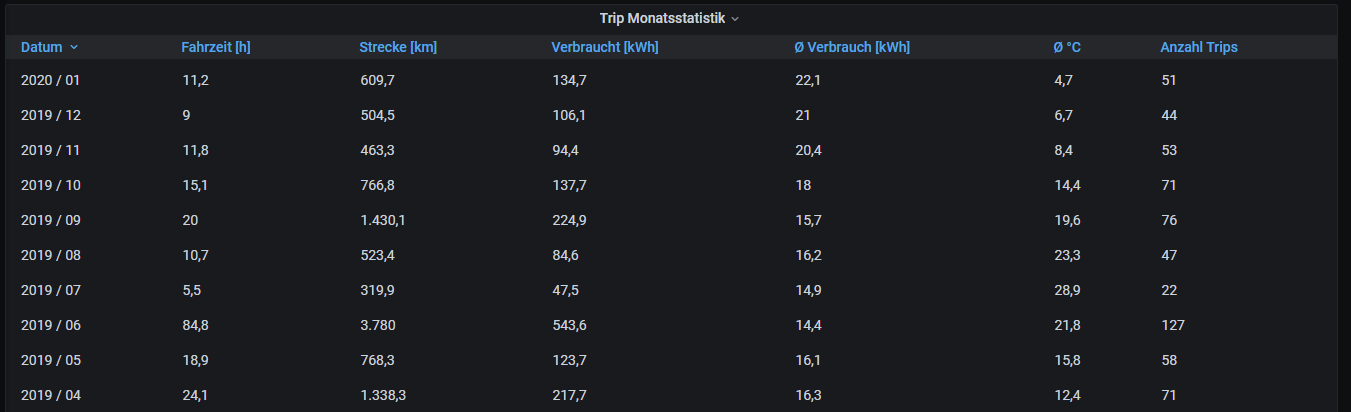Viewport: 1351px width, 412px height.
Task: Click the 127 trips count cell
Action: pyautogui.click(x=1172, y=325)
